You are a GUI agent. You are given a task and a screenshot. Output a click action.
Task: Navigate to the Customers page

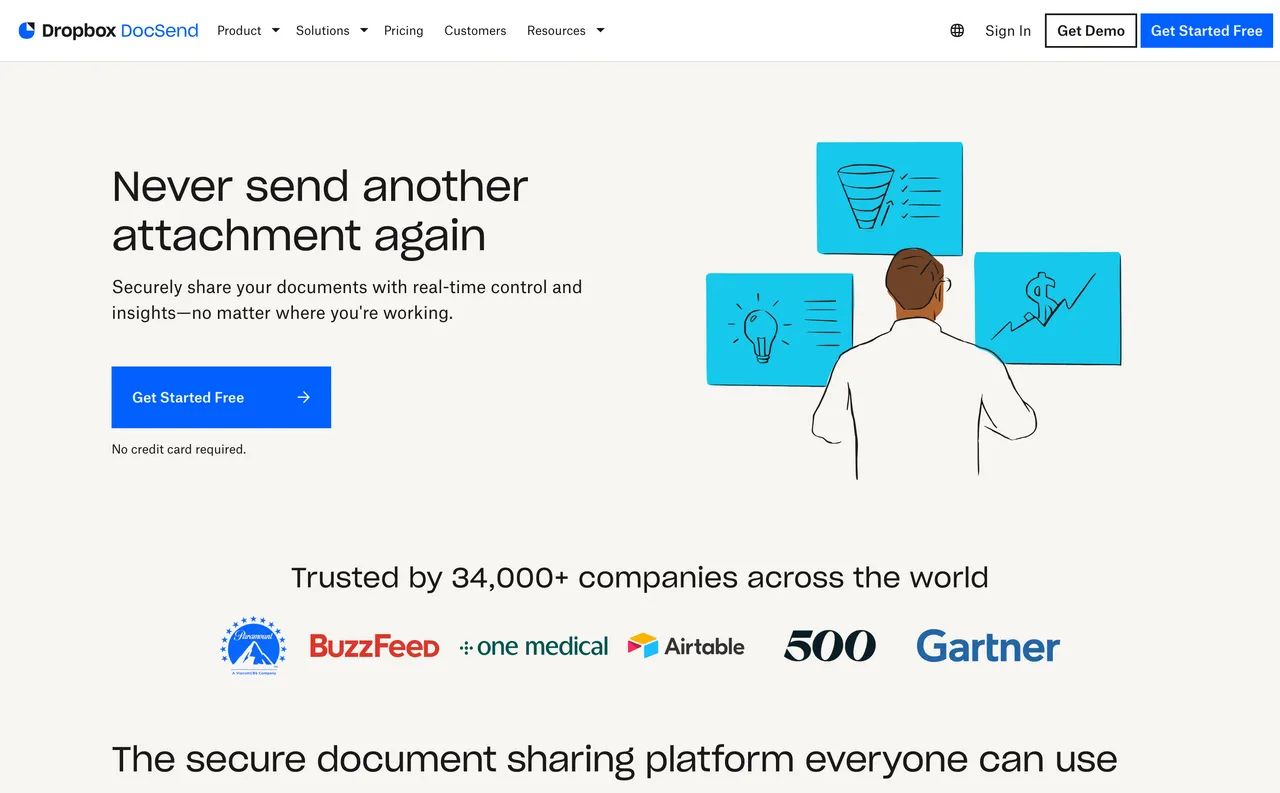[475, 30]
